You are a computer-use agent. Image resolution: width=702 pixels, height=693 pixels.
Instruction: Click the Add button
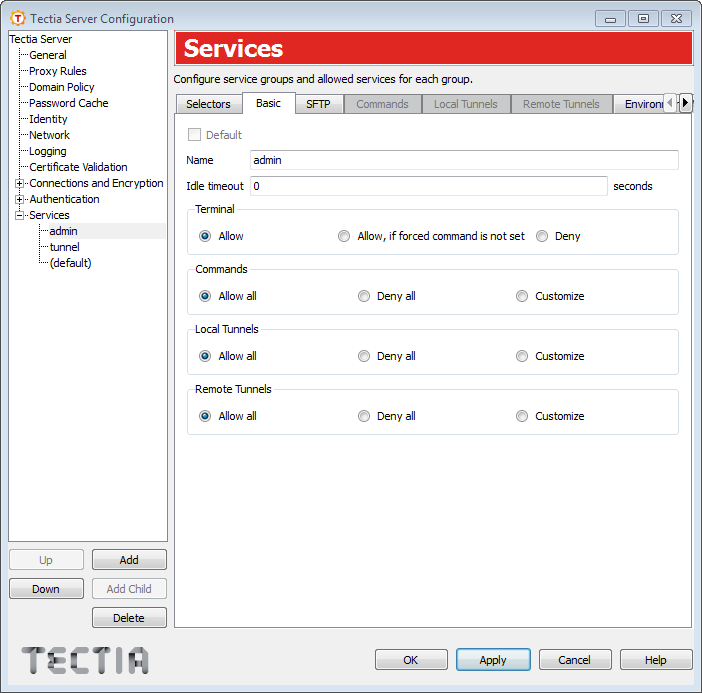point(129,560)
